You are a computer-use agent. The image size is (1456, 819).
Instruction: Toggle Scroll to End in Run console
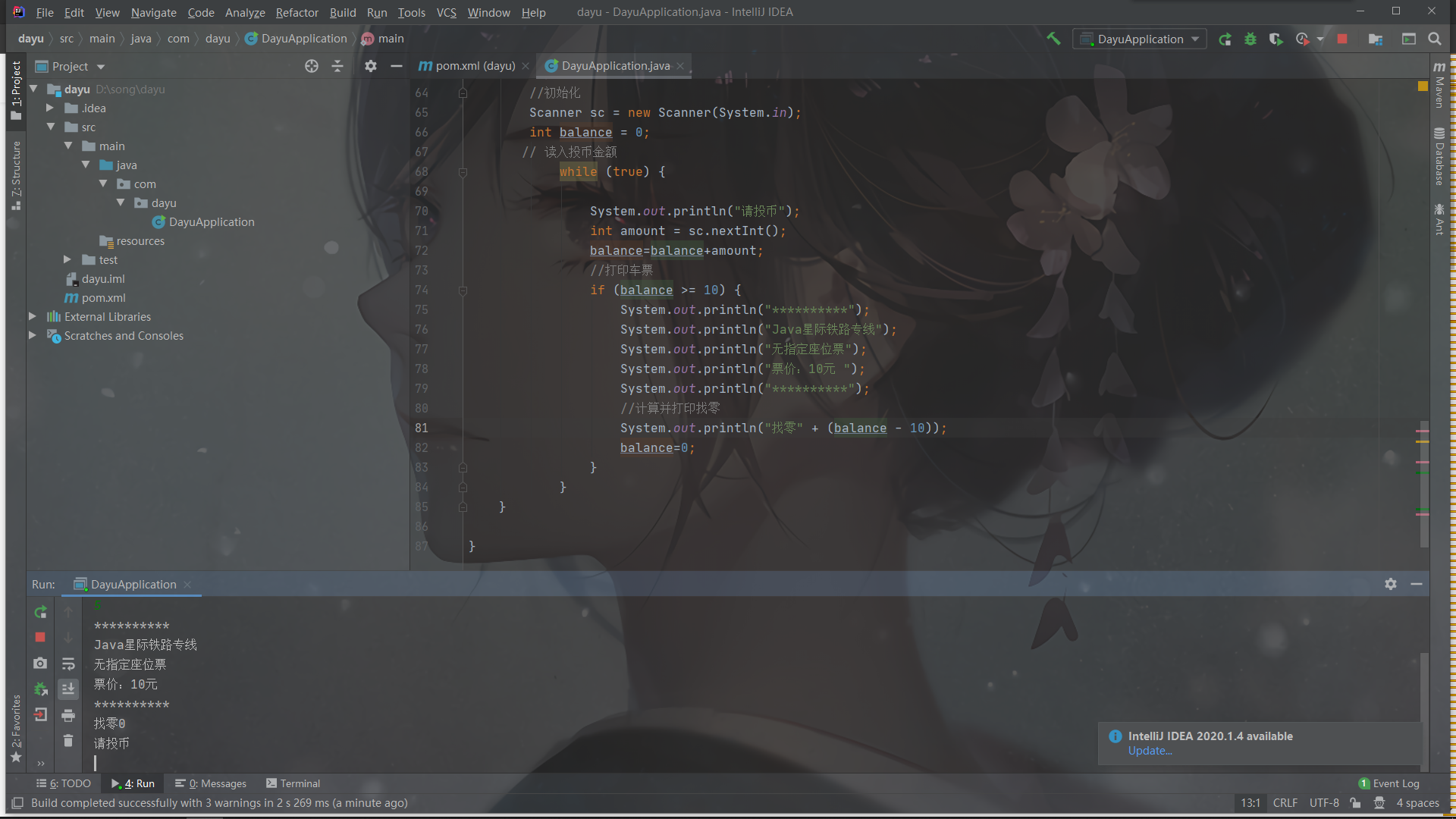(68, 689)
